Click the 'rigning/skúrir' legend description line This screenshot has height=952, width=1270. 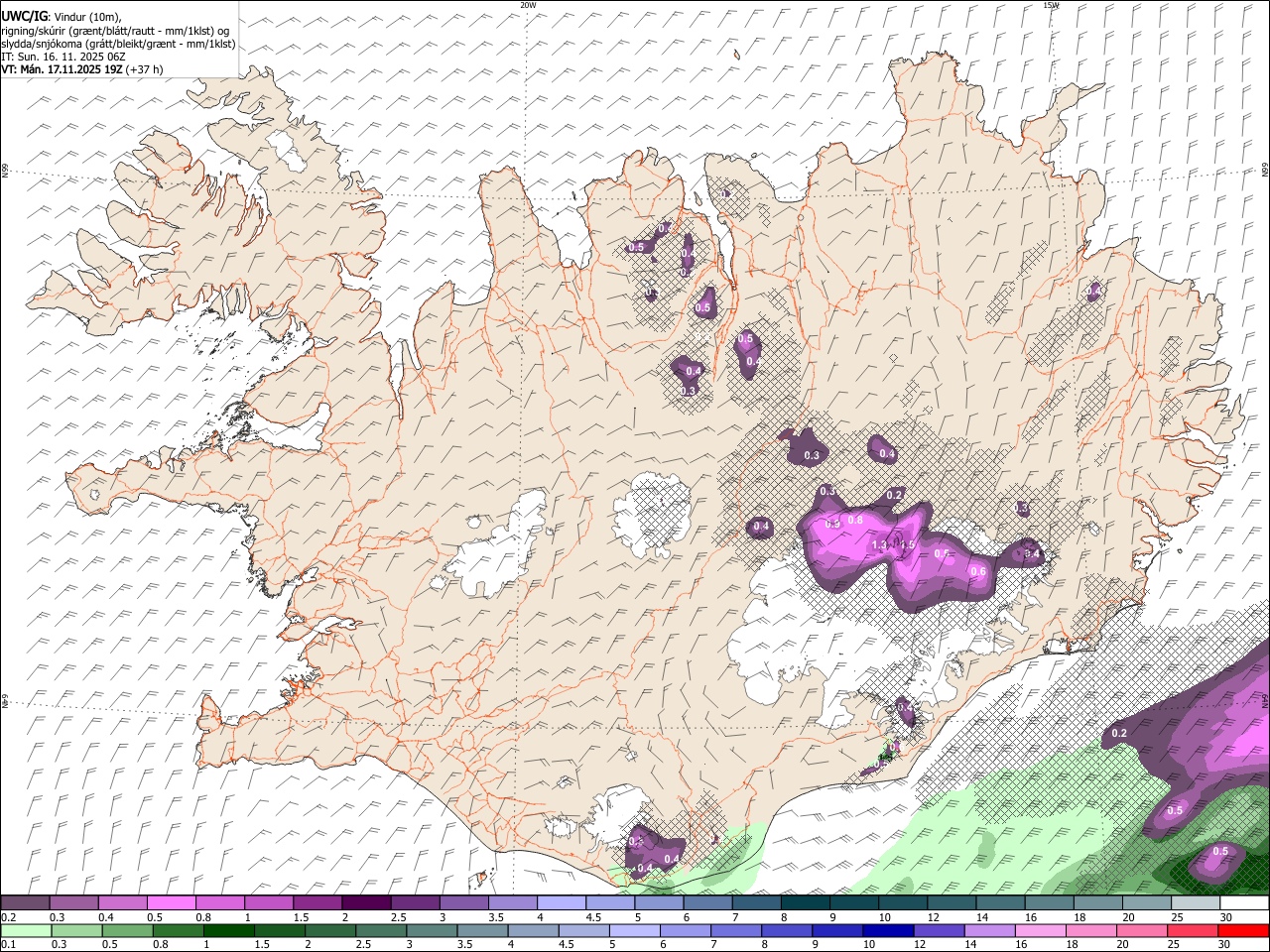coord(117,31)
